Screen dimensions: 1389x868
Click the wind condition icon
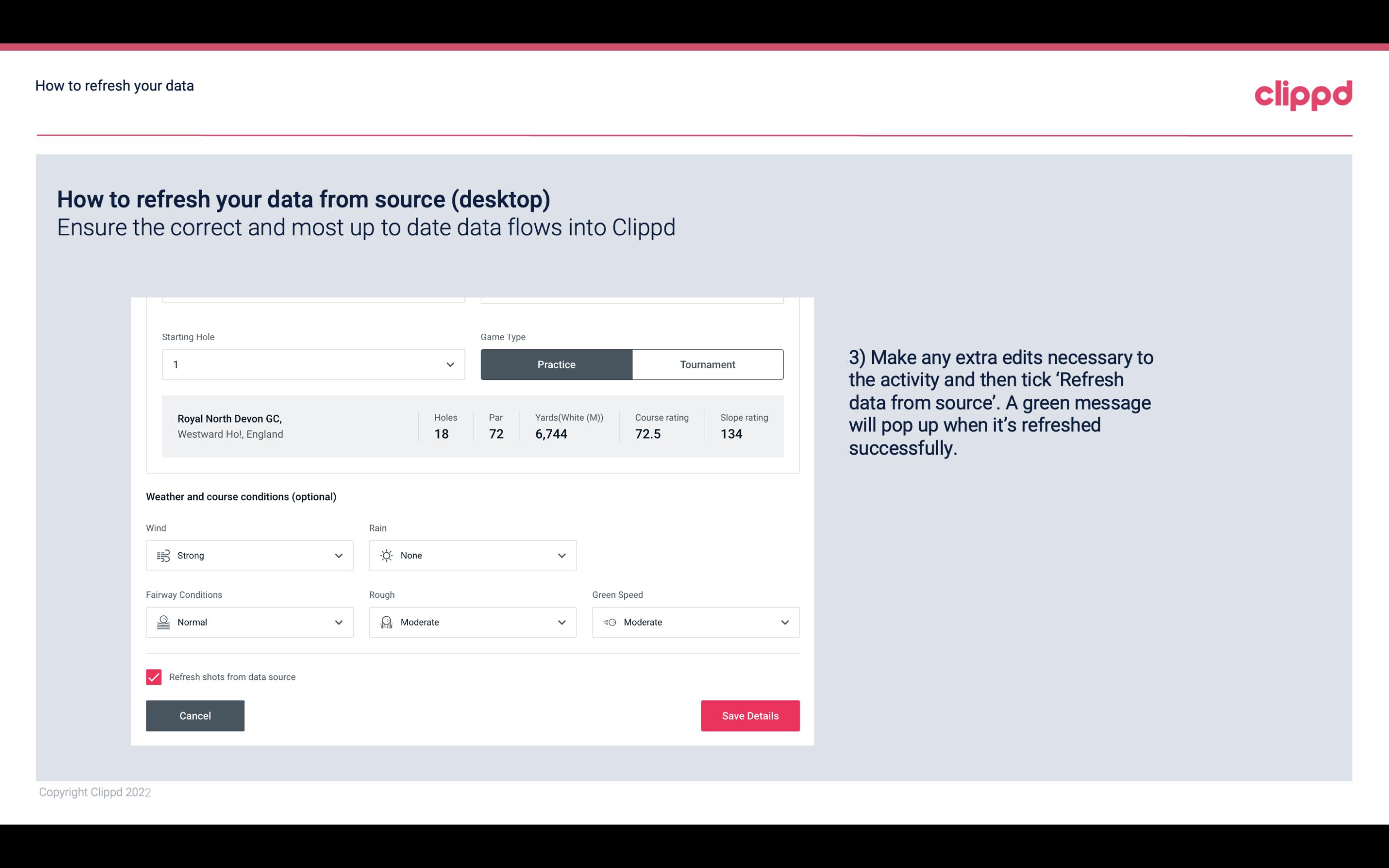coord(163,555)
